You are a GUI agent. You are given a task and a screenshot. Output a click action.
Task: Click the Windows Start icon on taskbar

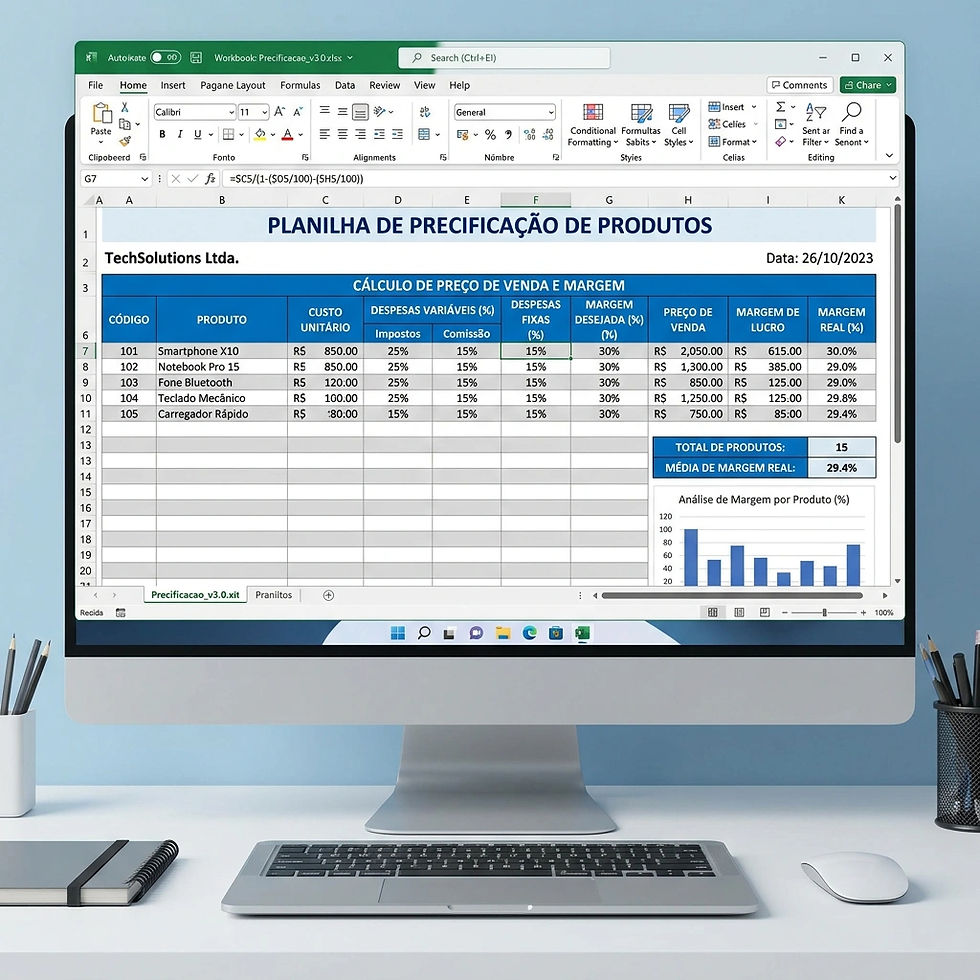(x=398, y=633)
